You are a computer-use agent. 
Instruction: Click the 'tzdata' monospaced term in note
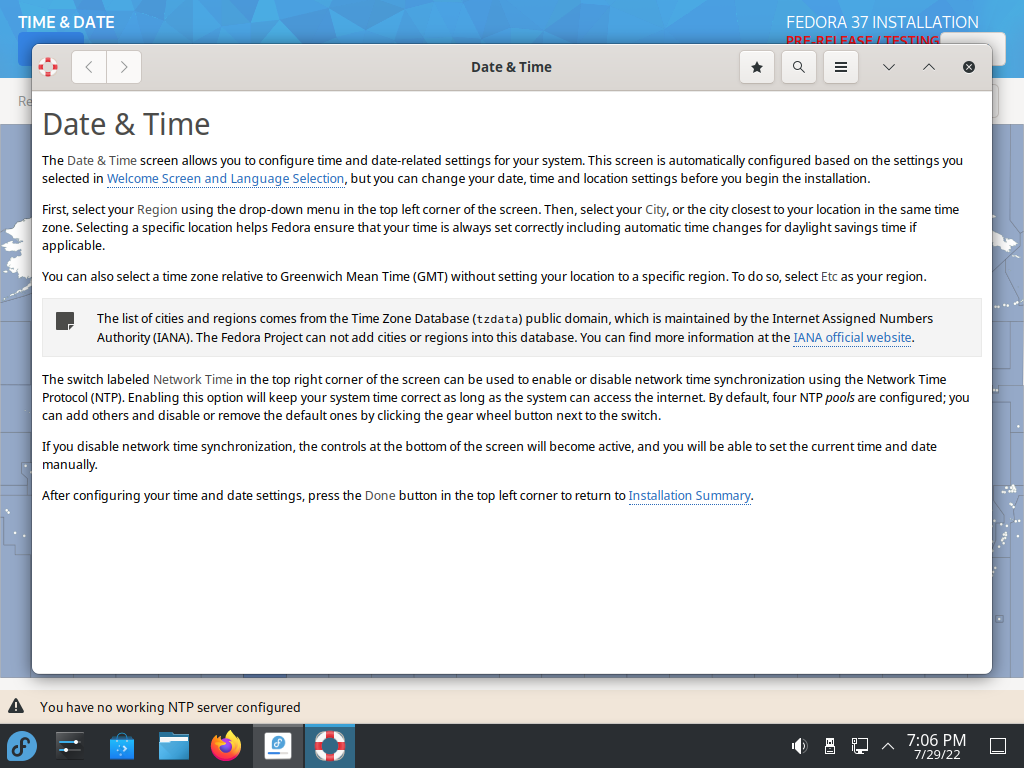498,319
